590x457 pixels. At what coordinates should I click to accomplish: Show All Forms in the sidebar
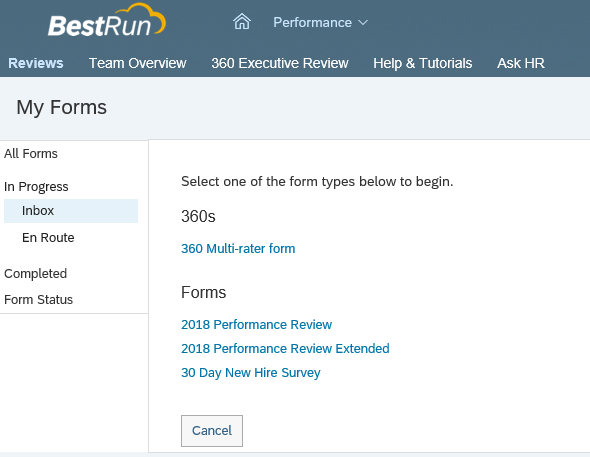pyautogui.click(x=31, y=153)
